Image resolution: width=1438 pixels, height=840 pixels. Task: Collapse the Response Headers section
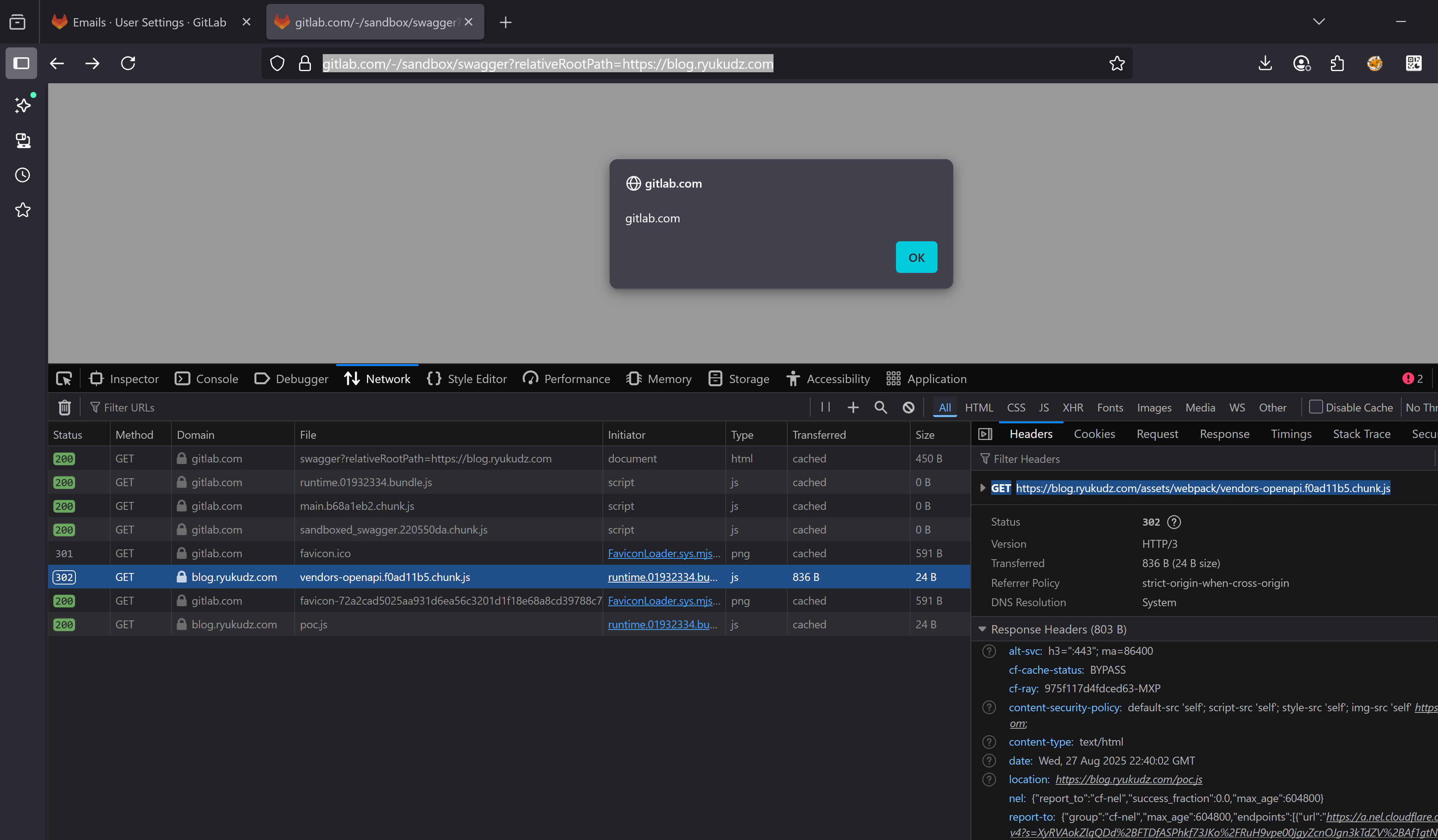tap(982, 629)
